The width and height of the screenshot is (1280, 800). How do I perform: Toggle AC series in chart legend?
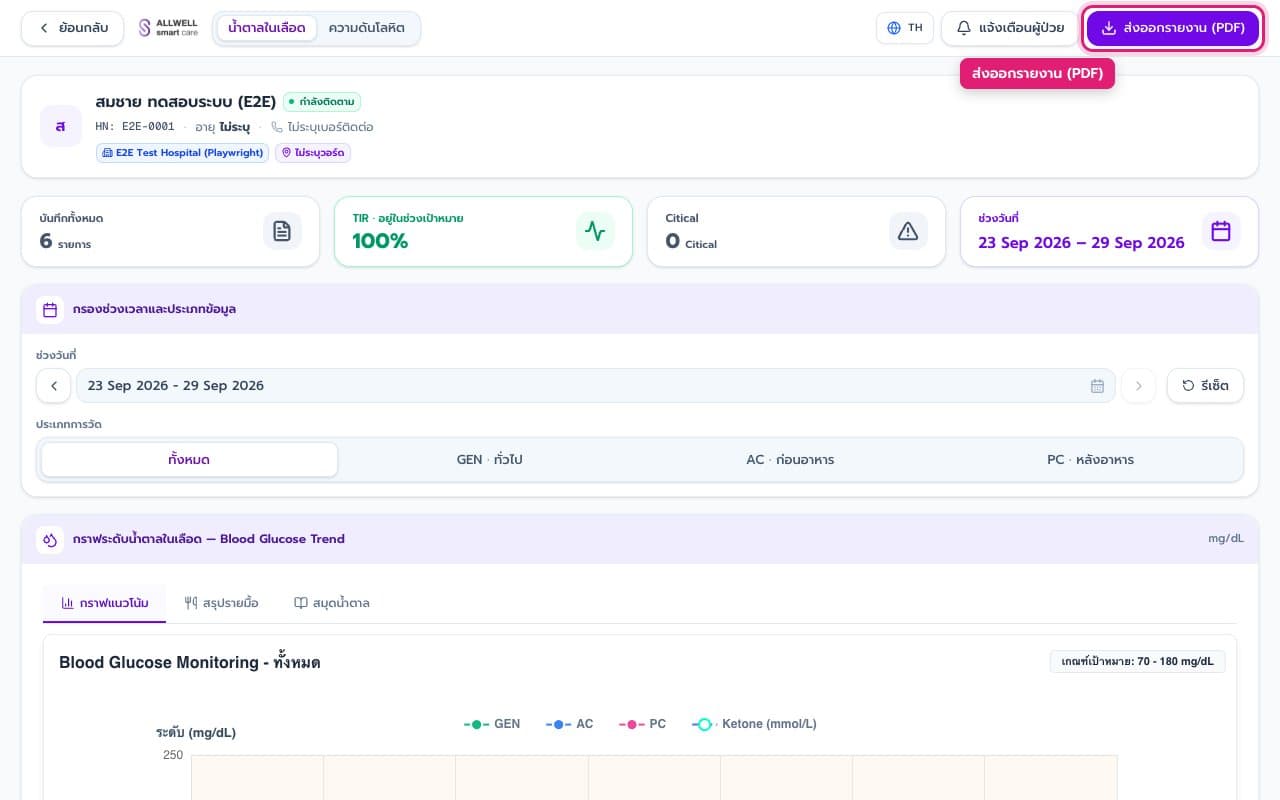(569, 724)
